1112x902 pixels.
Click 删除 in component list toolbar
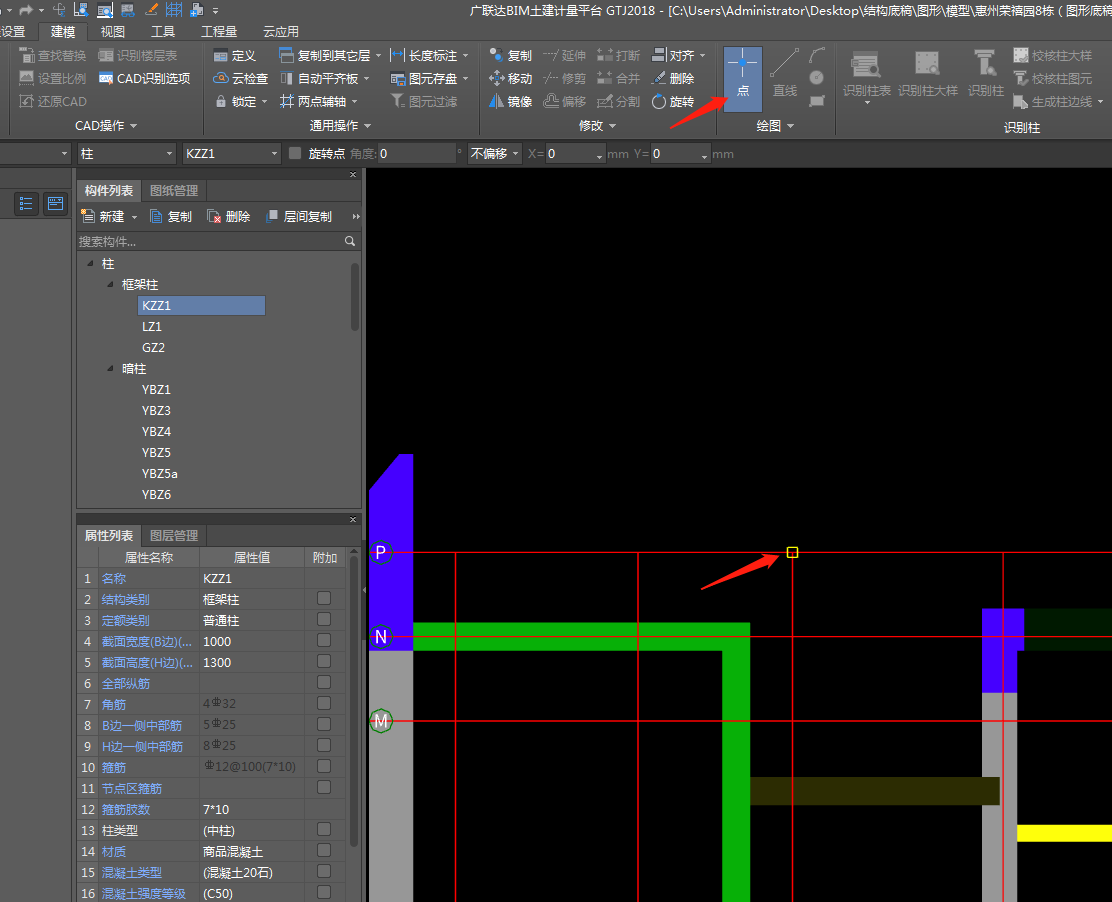[x=228, y=217]
